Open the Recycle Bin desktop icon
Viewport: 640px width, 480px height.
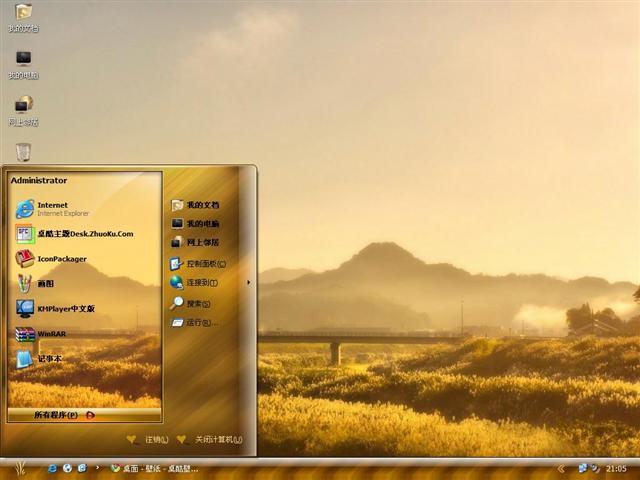(x=23, y=152)
